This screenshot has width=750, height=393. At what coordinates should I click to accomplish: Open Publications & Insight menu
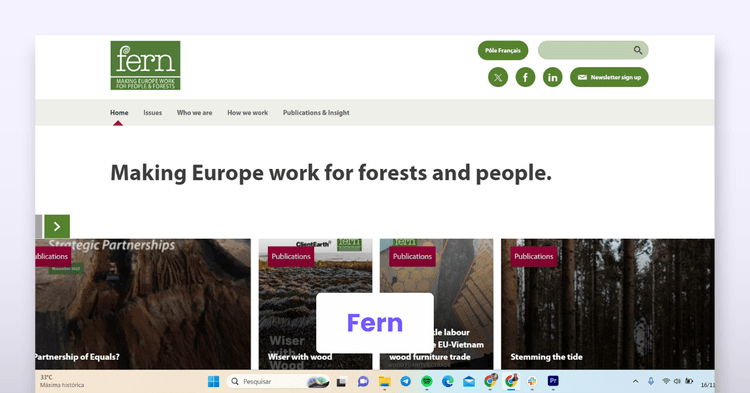tap(316, 113)
